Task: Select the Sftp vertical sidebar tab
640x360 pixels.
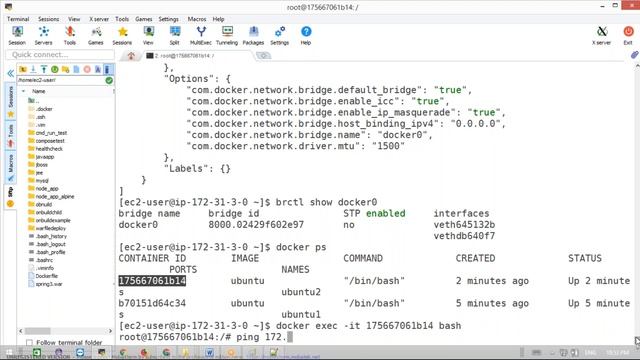Action: tap(11, 197)
